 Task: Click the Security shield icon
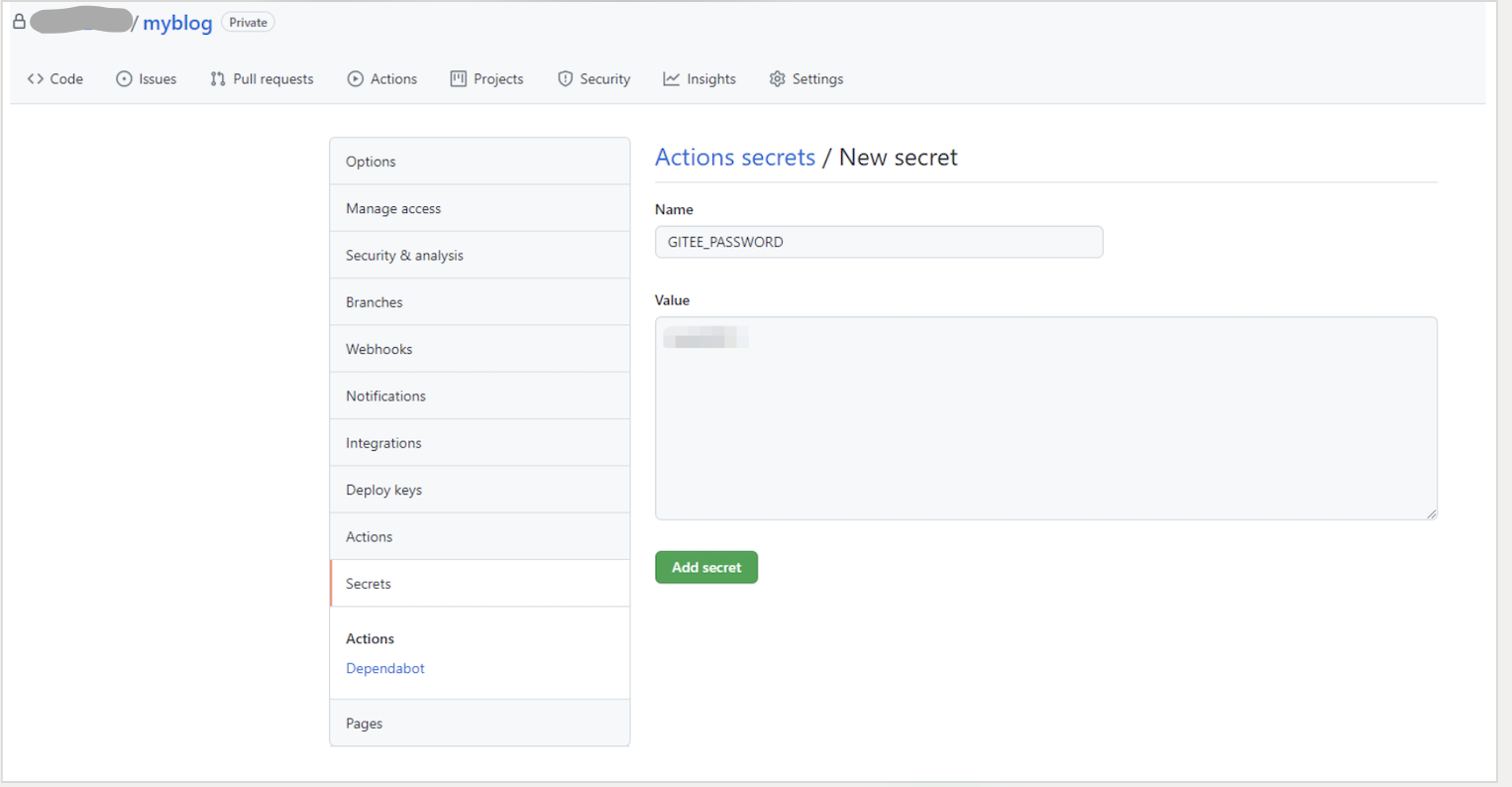[565, 79]
